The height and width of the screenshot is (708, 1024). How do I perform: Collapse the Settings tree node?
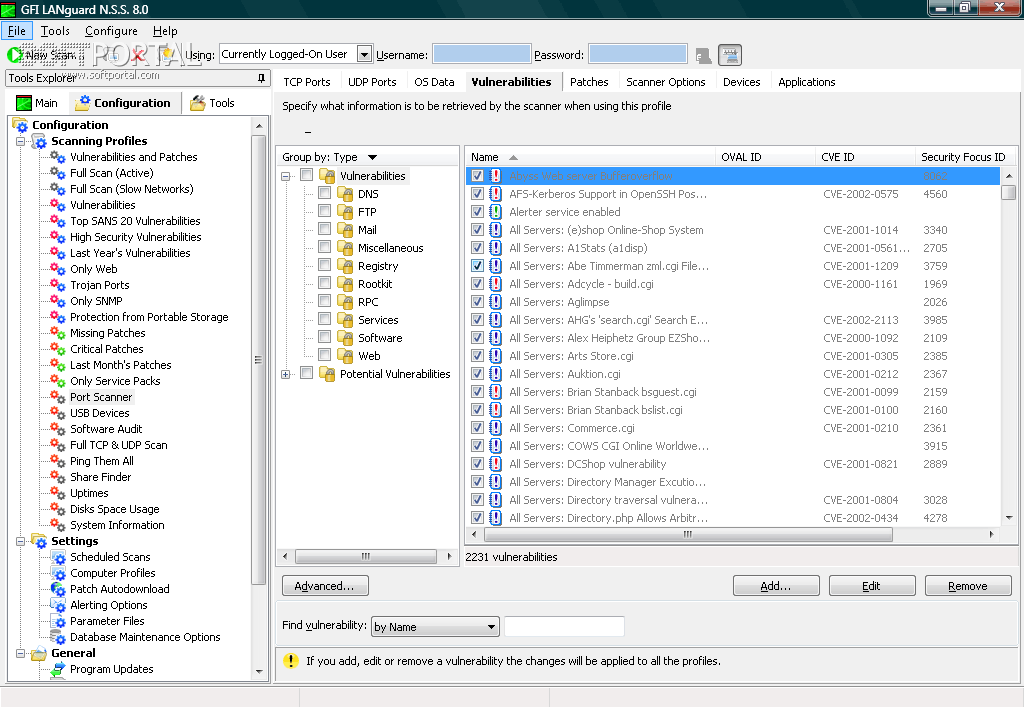coord(20,541)
